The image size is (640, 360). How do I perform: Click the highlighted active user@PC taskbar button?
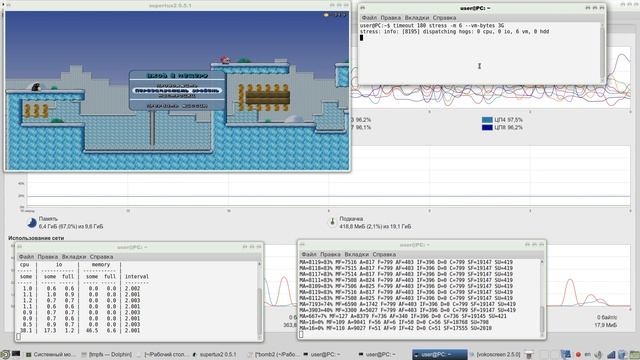click(440, 355)
